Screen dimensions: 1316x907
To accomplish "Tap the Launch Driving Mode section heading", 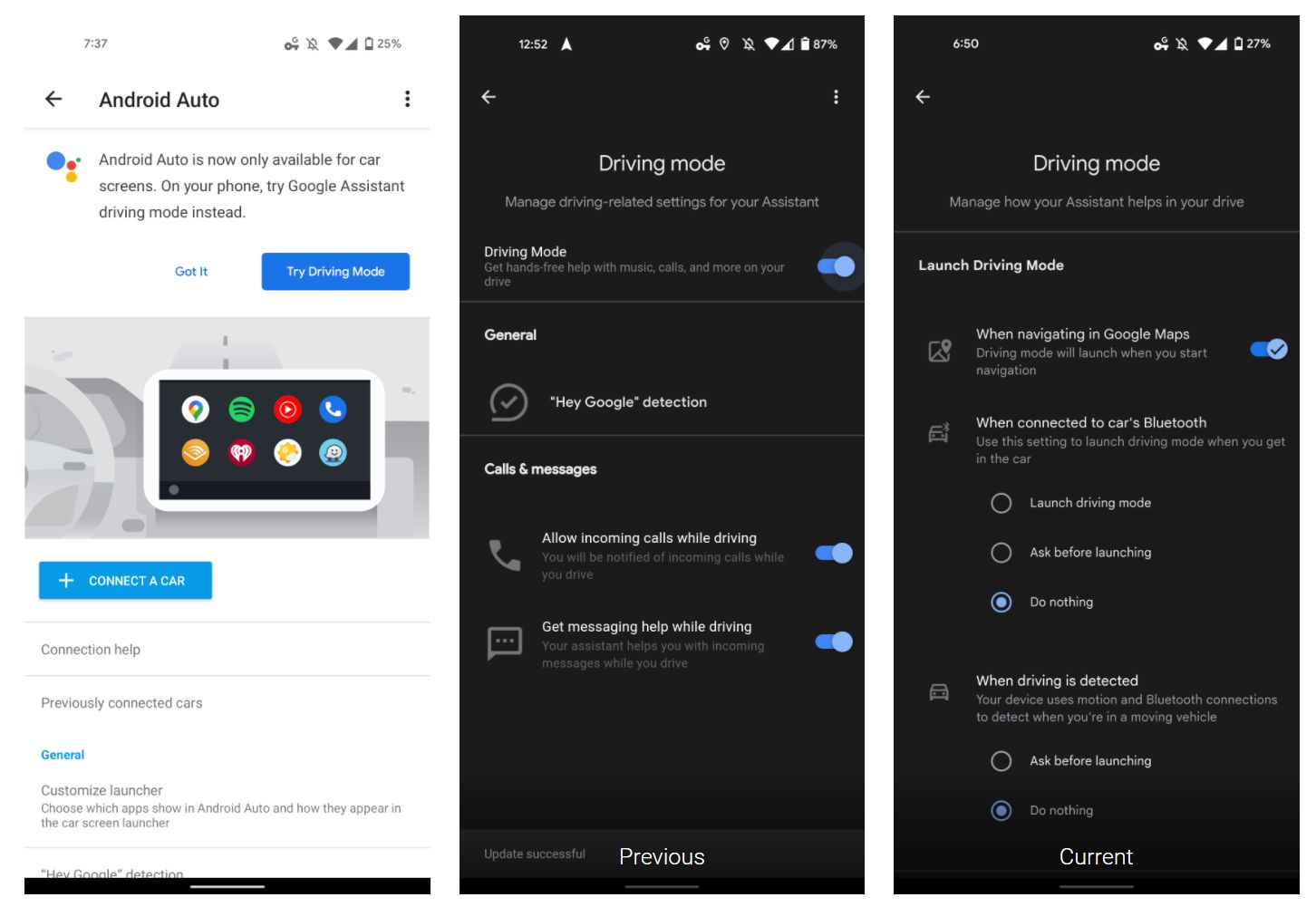I will (991, 265).
